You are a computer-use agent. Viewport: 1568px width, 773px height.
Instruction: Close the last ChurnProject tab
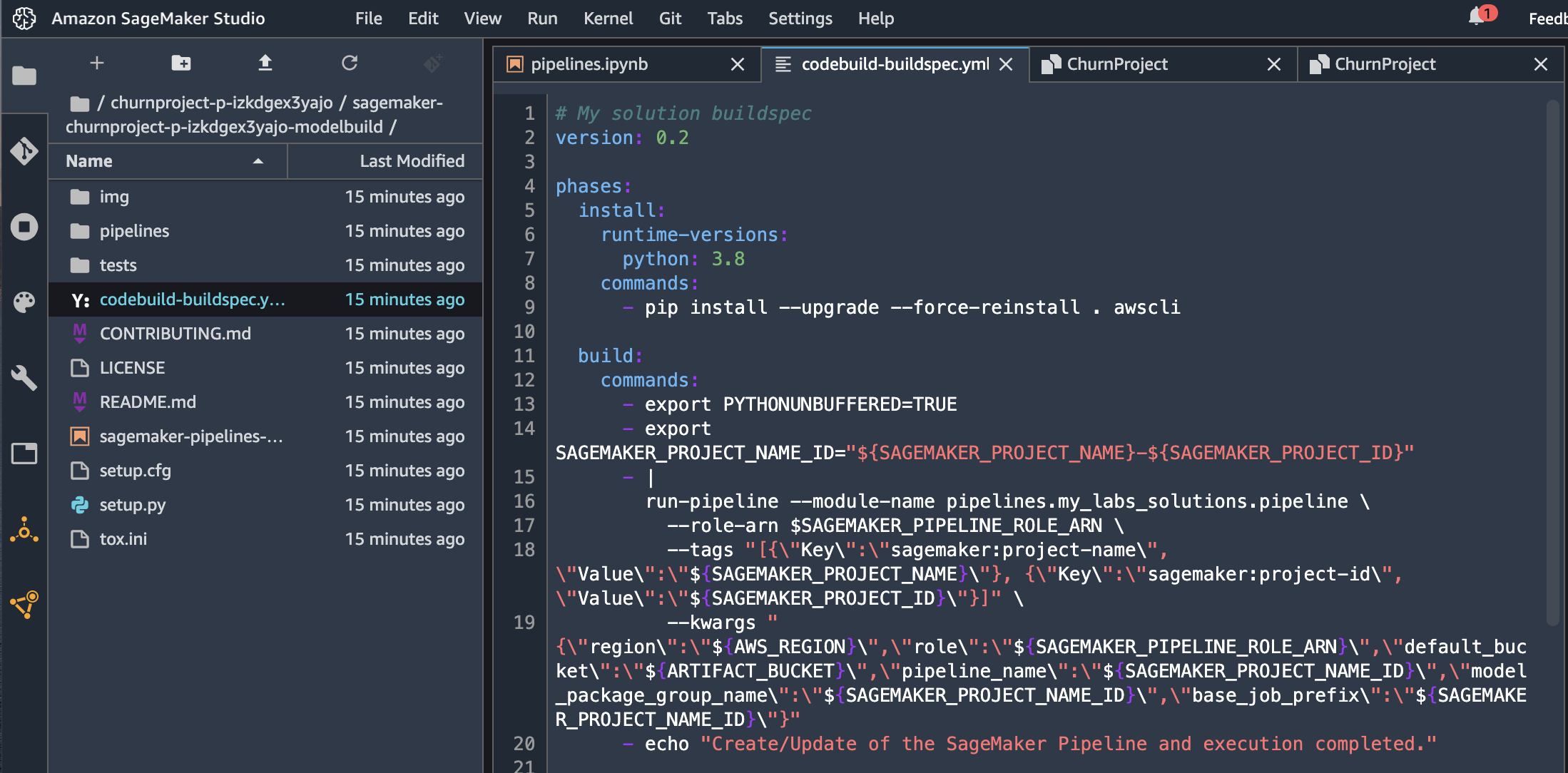1541,65
